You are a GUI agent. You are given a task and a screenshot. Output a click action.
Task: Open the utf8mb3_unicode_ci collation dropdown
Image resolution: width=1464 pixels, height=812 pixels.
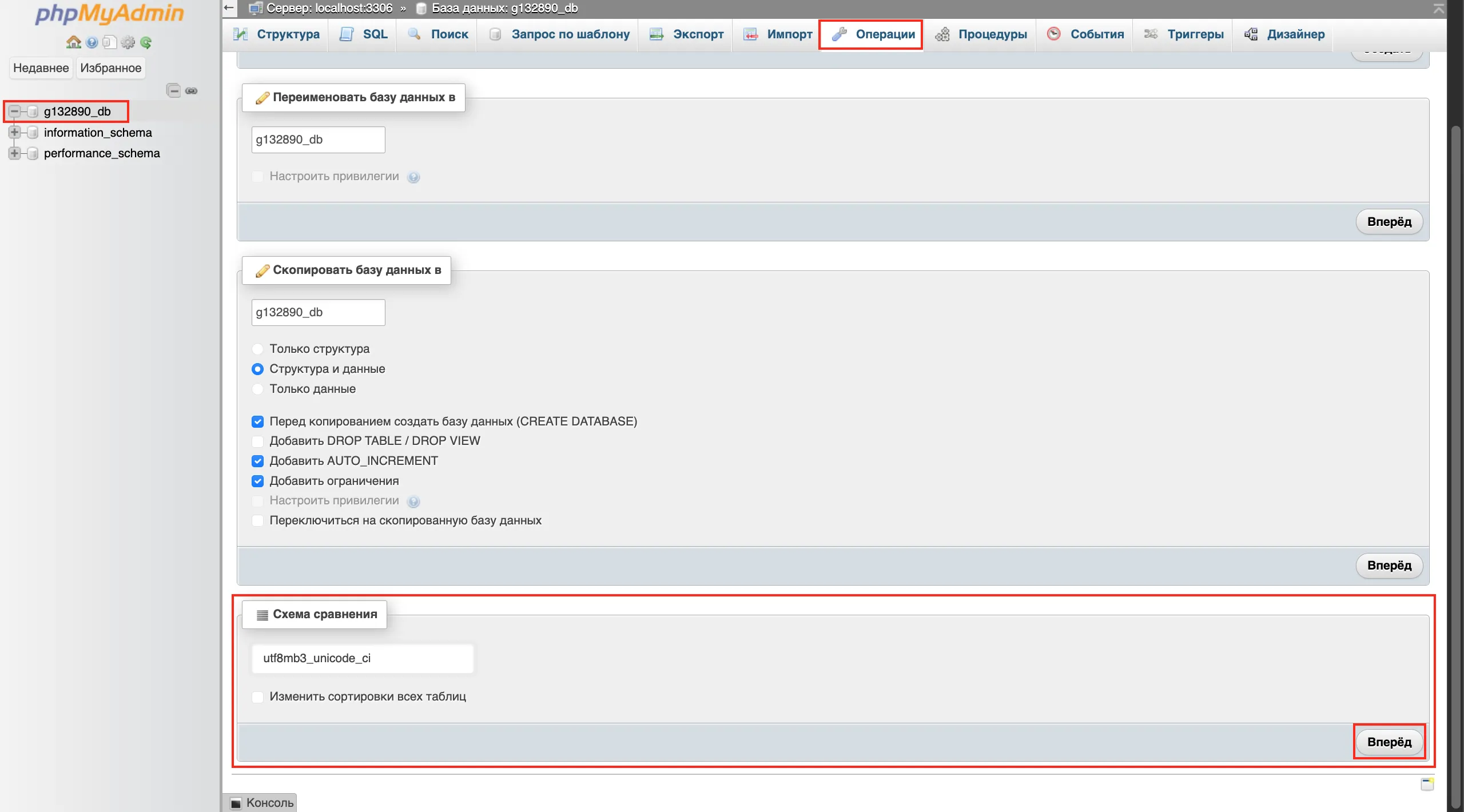tap(362, 658)
